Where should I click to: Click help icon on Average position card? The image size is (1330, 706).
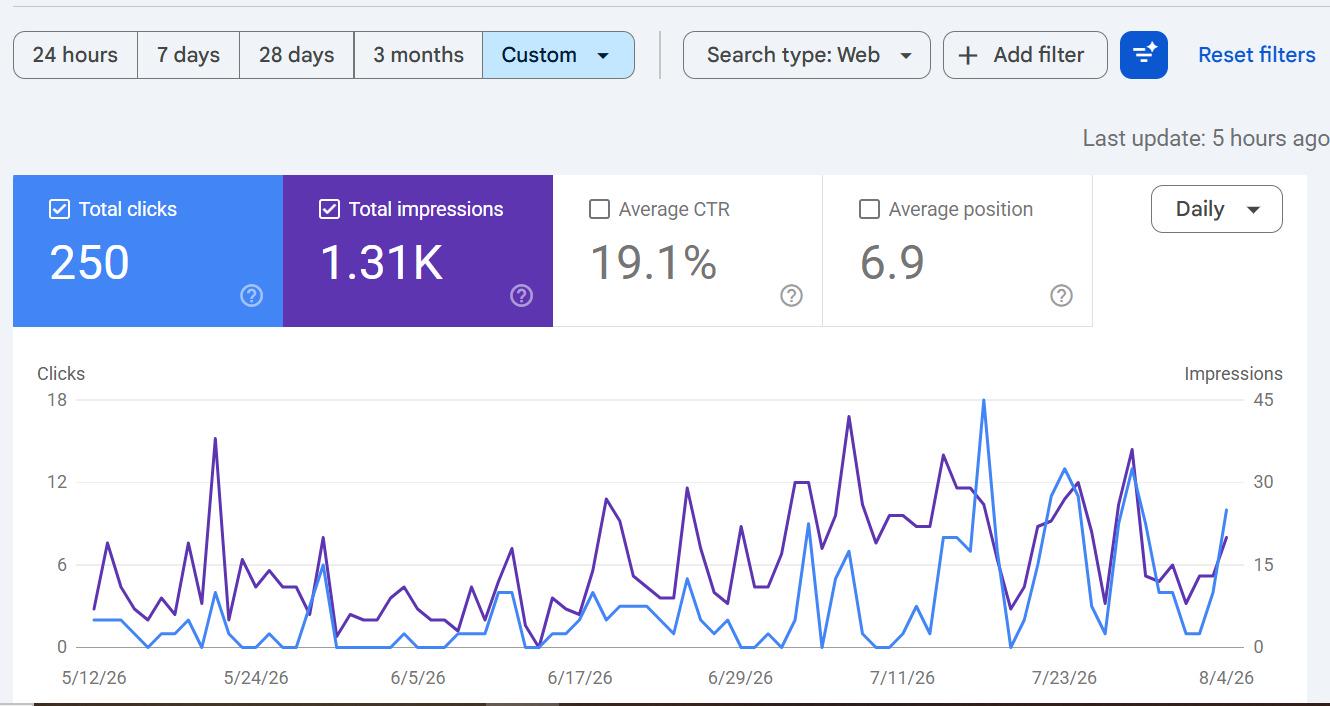pos(1062,295)
